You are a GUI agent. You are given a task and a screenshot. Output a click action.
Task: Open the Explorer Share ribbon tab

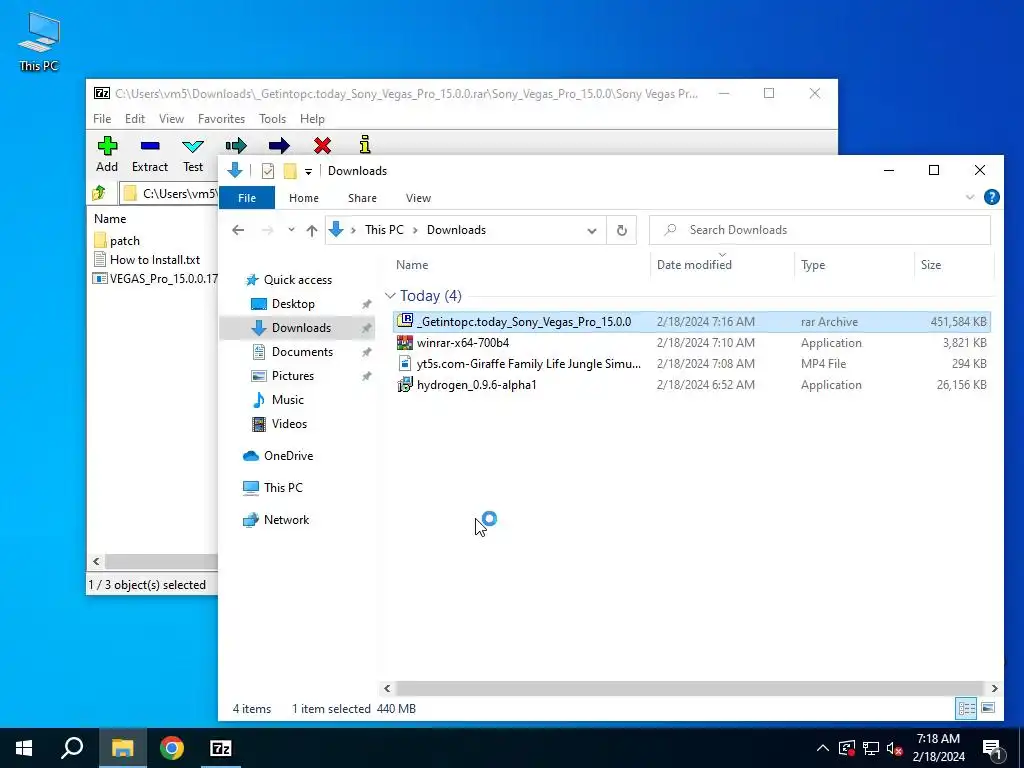pyautogui.click(x=362, y=198)
